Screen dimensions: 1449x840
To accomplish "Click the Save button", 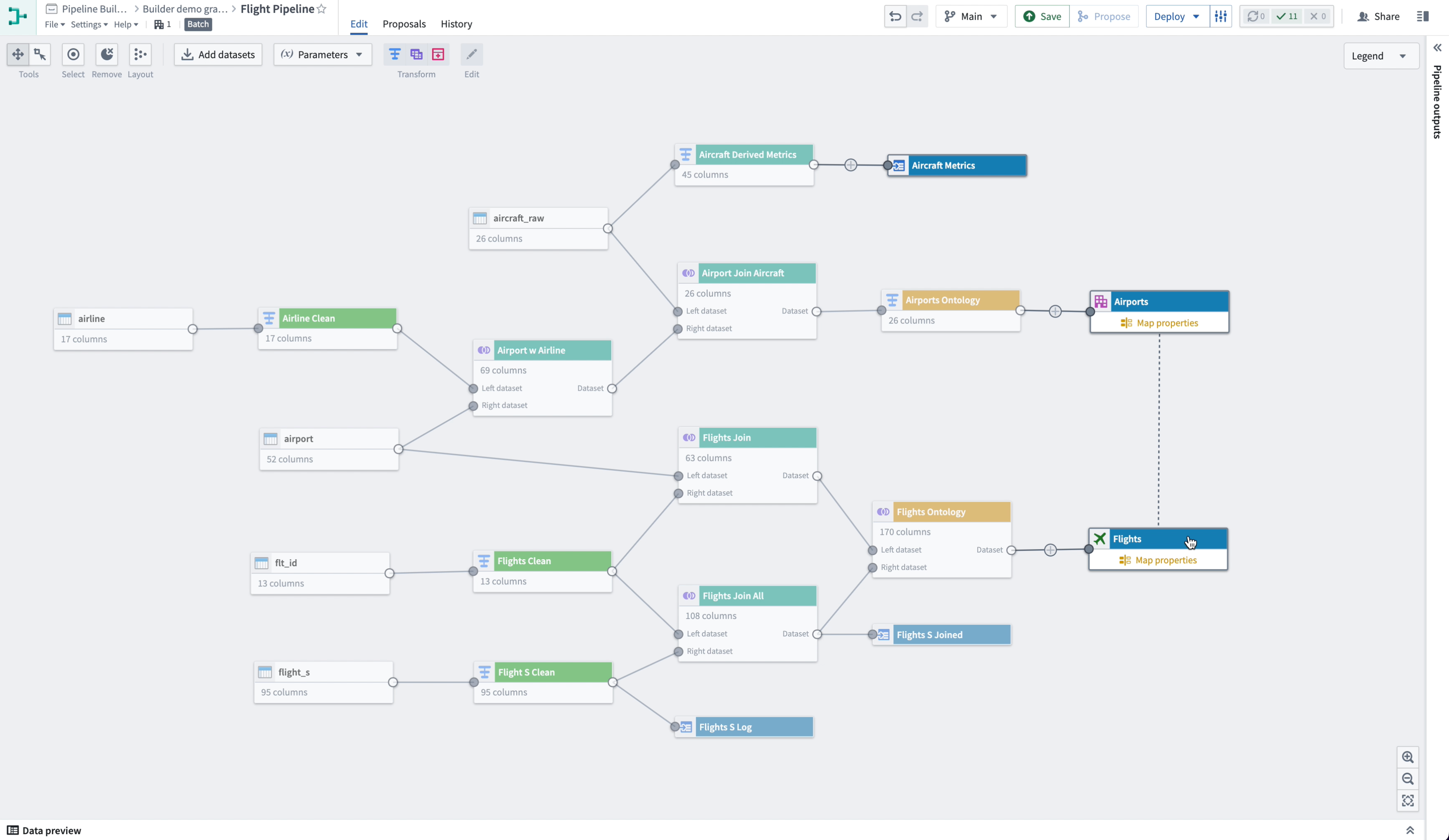I will click(x=1042, y=16).
